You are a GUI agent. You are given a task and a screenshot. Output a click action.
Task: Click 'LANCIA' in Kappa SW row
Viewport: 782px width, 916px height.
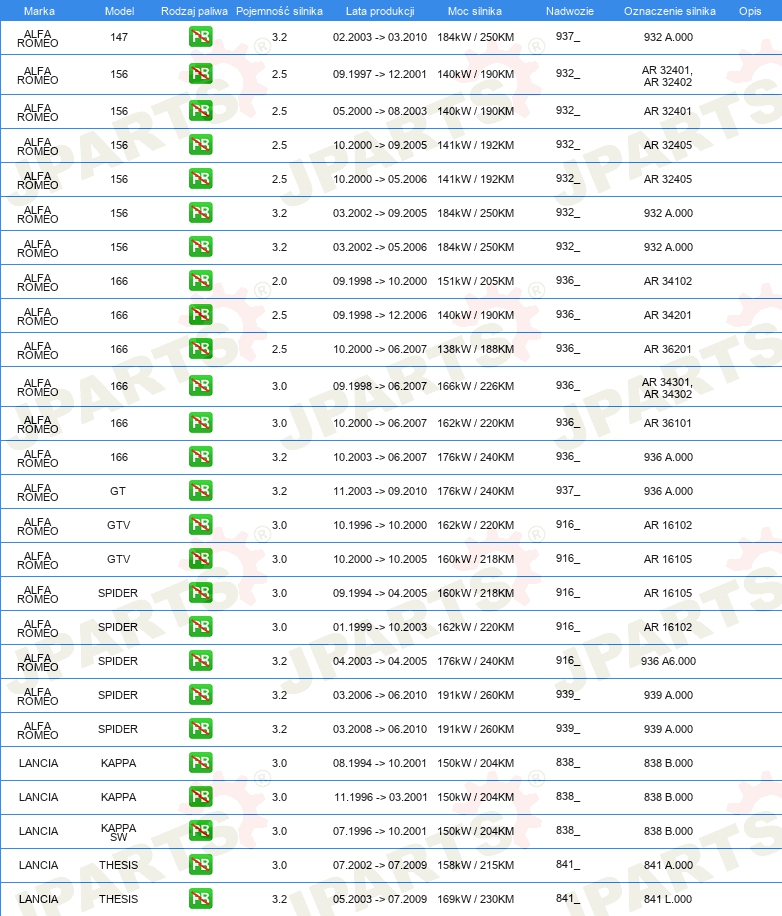39,831
